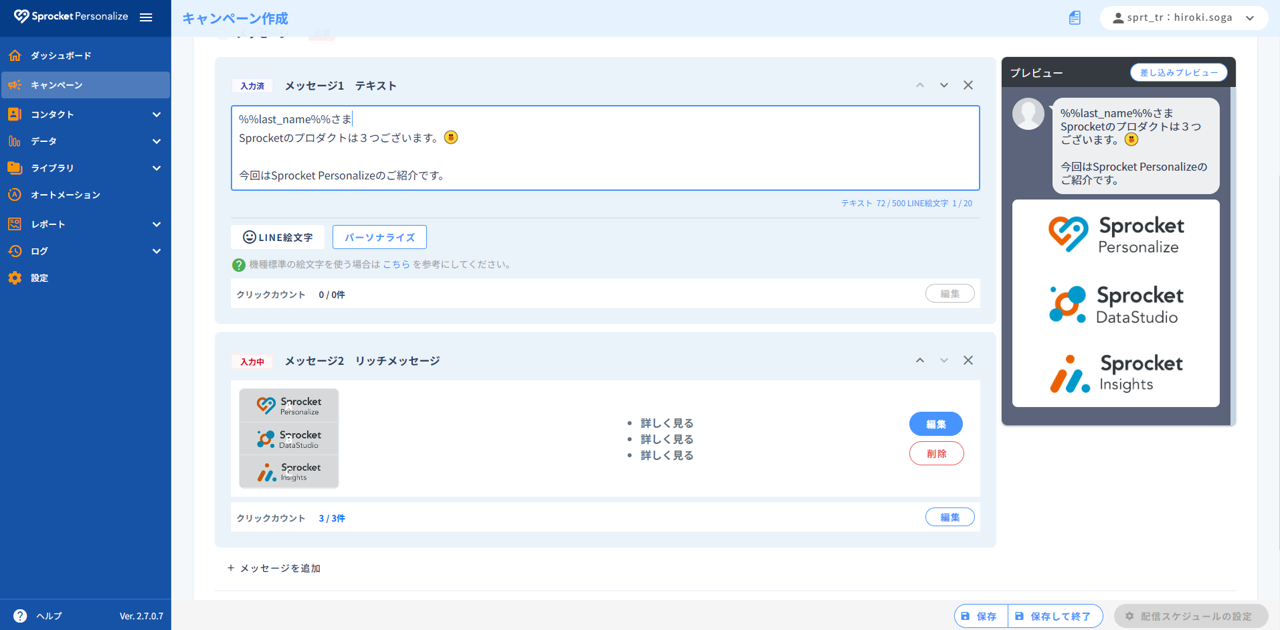1280x630 pixels.
Task: Open the オートメーション section icon
Action: tap(14, 196)
